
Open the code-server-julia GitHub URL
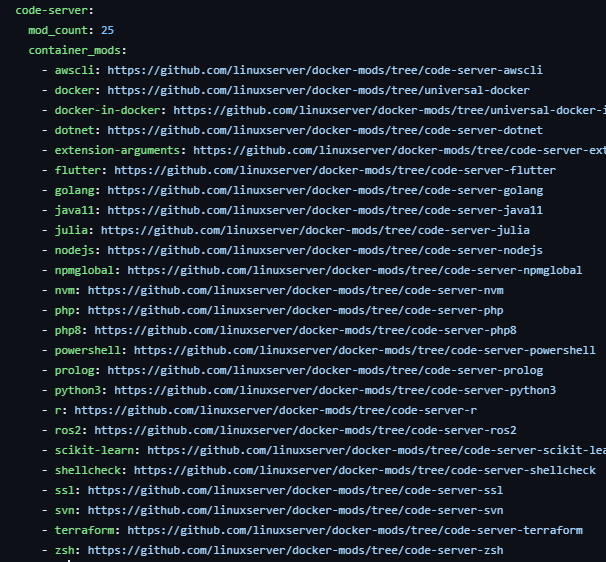[x=315, y=230]
